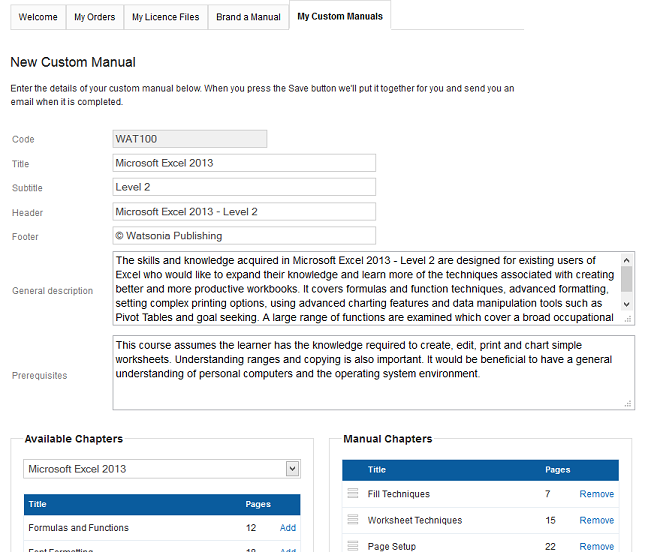Click General description scrollbar thumb

coord(626,279)
